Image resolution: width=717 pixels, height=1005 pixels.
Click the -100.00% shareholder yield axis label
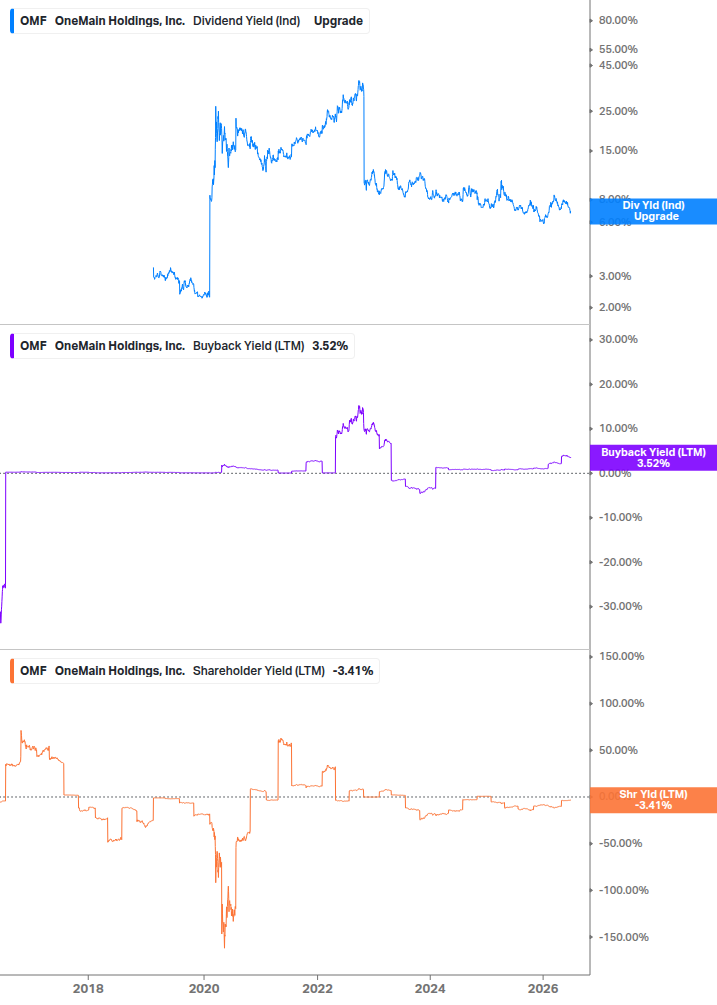click(x=623, y=890)
